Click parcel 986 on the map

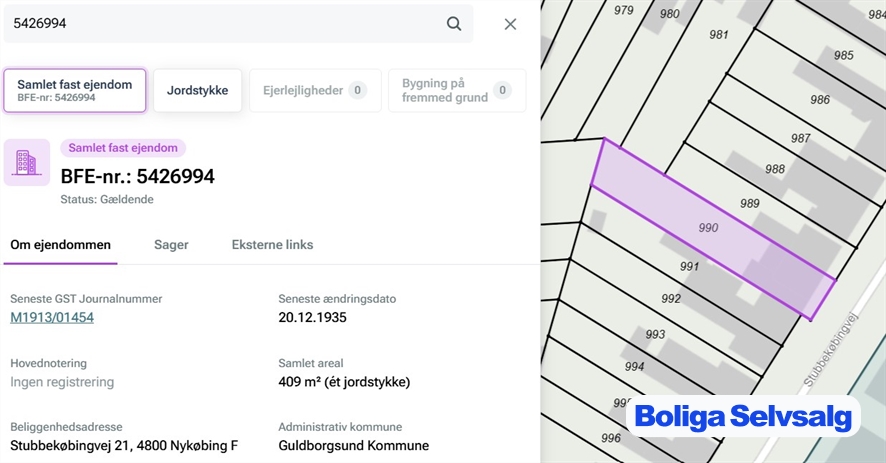click(x=820, y=100)
